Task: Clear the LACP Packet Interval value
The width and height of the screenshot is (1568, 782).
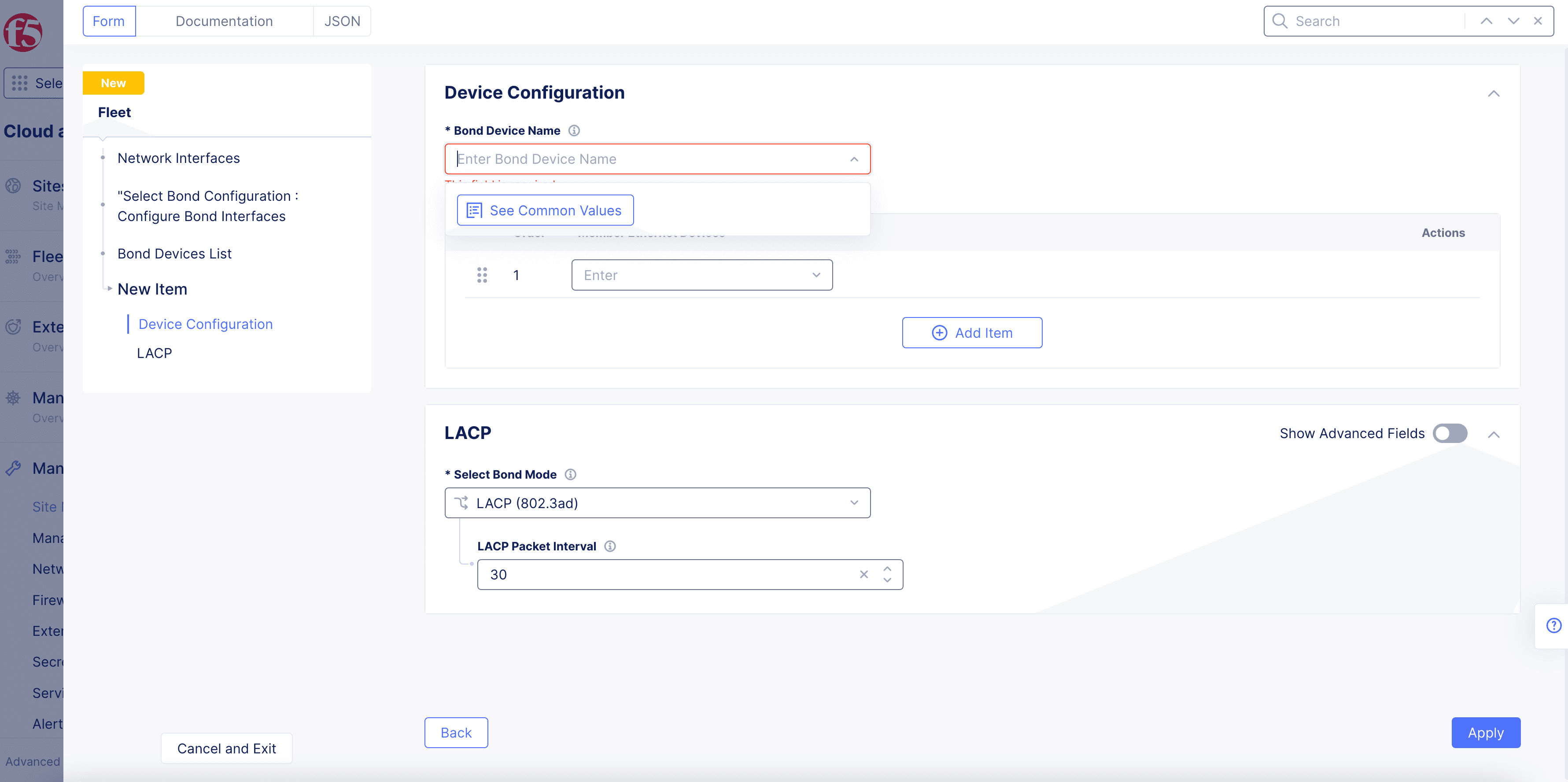Action: [x=864, y=574]
